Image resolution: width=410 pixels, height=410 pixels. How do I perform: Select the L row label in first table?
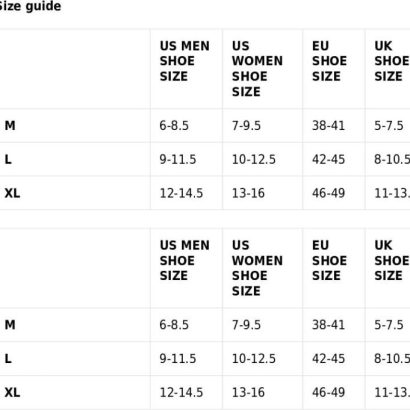(x=8, y=159)
